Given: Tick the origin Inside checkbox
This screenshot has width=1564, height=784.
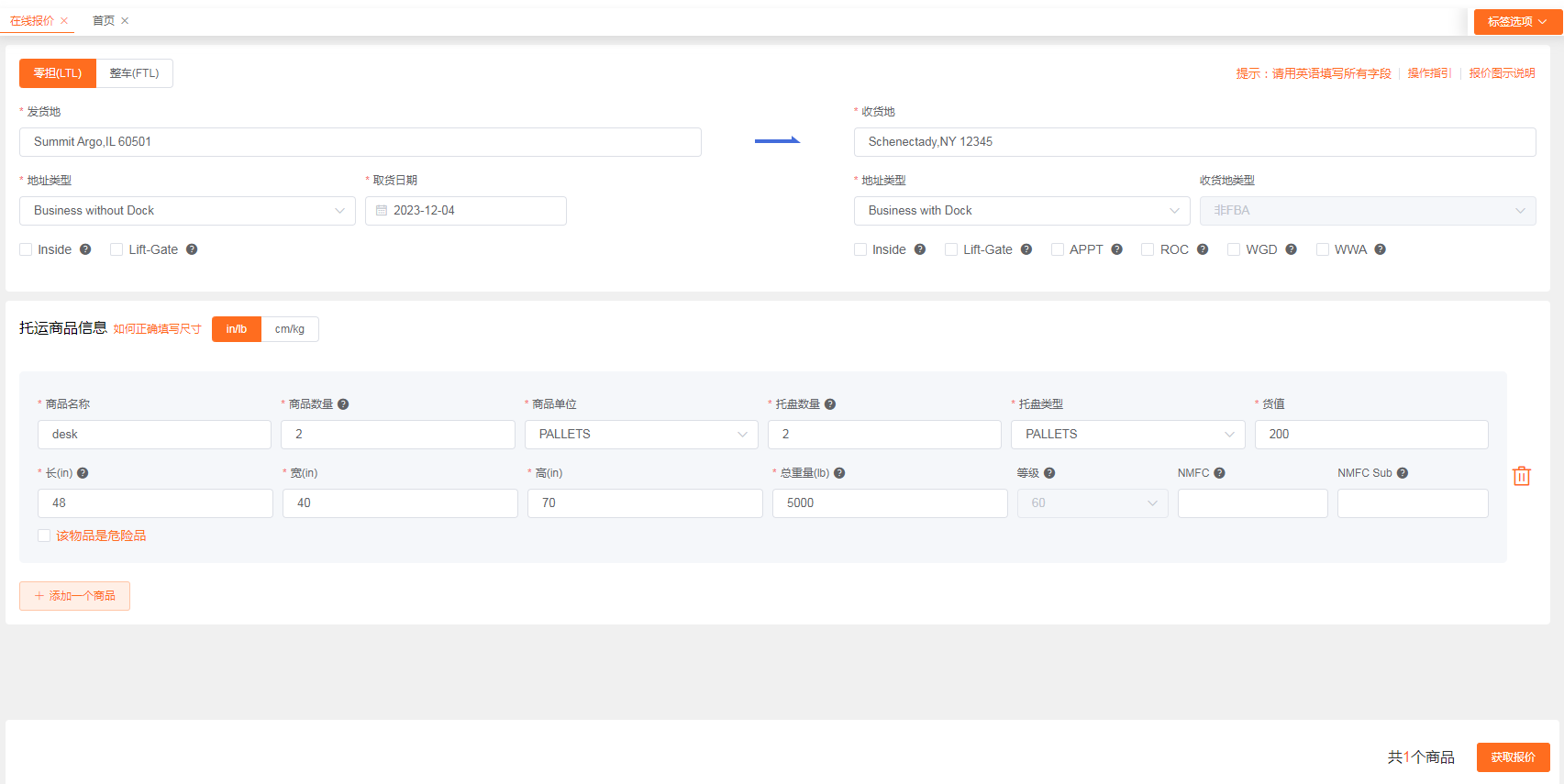Looking at the screenshot, I should [26, 249].
